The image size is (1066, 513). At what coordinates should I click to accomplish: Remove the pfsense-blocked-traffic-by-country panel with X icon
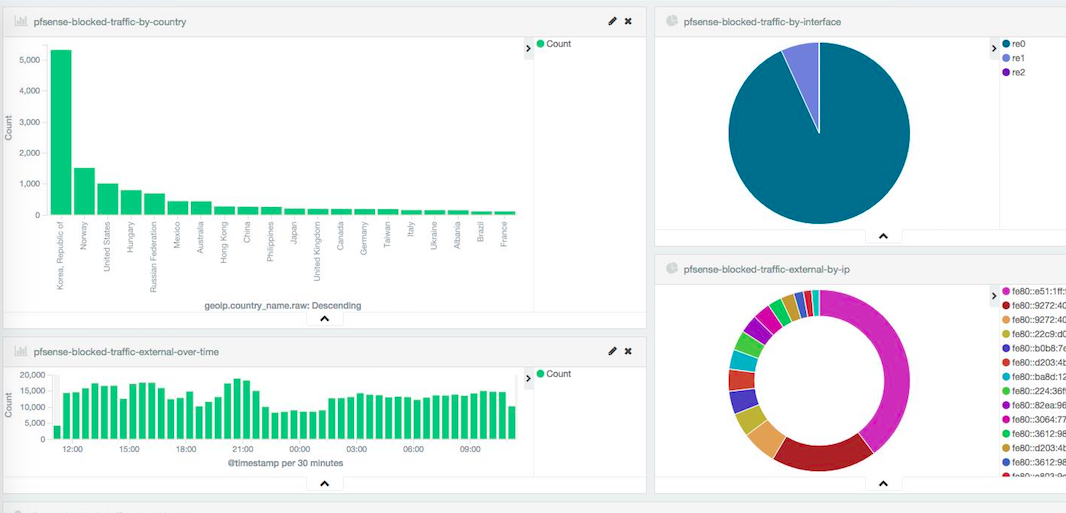point(628,22)
